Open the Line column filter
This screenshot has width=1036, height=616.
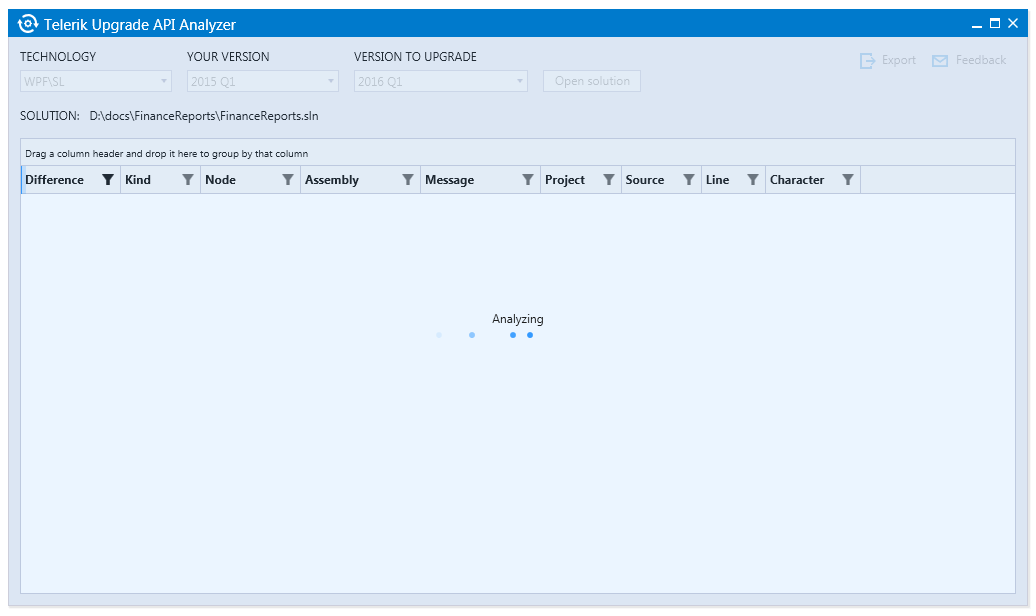click(752, 180)
